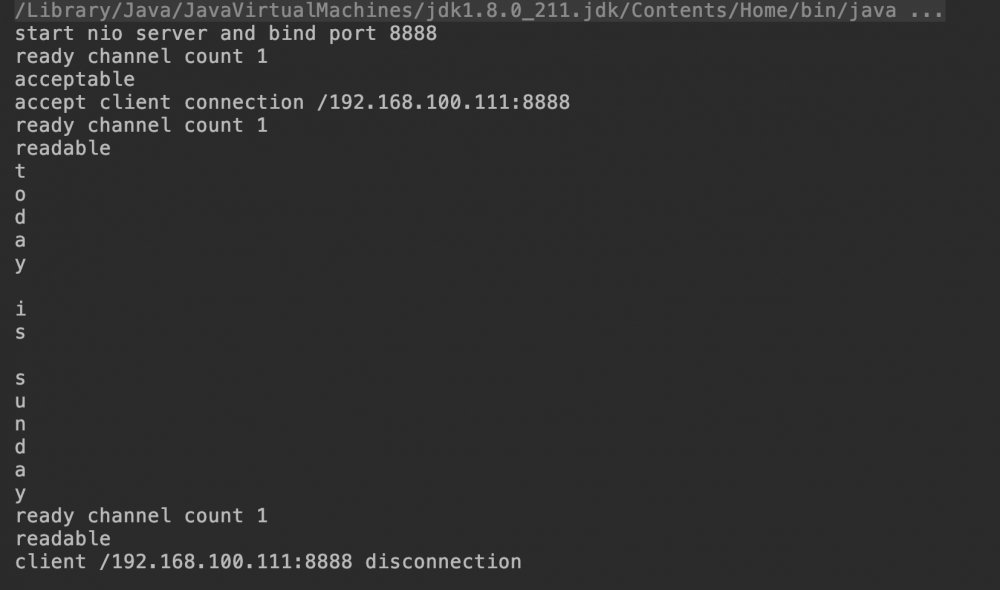Image resolution: width=1000 pixels, height=590 pixels.
Task: Click the last 'readable' output line
Action: click(62, 540)
